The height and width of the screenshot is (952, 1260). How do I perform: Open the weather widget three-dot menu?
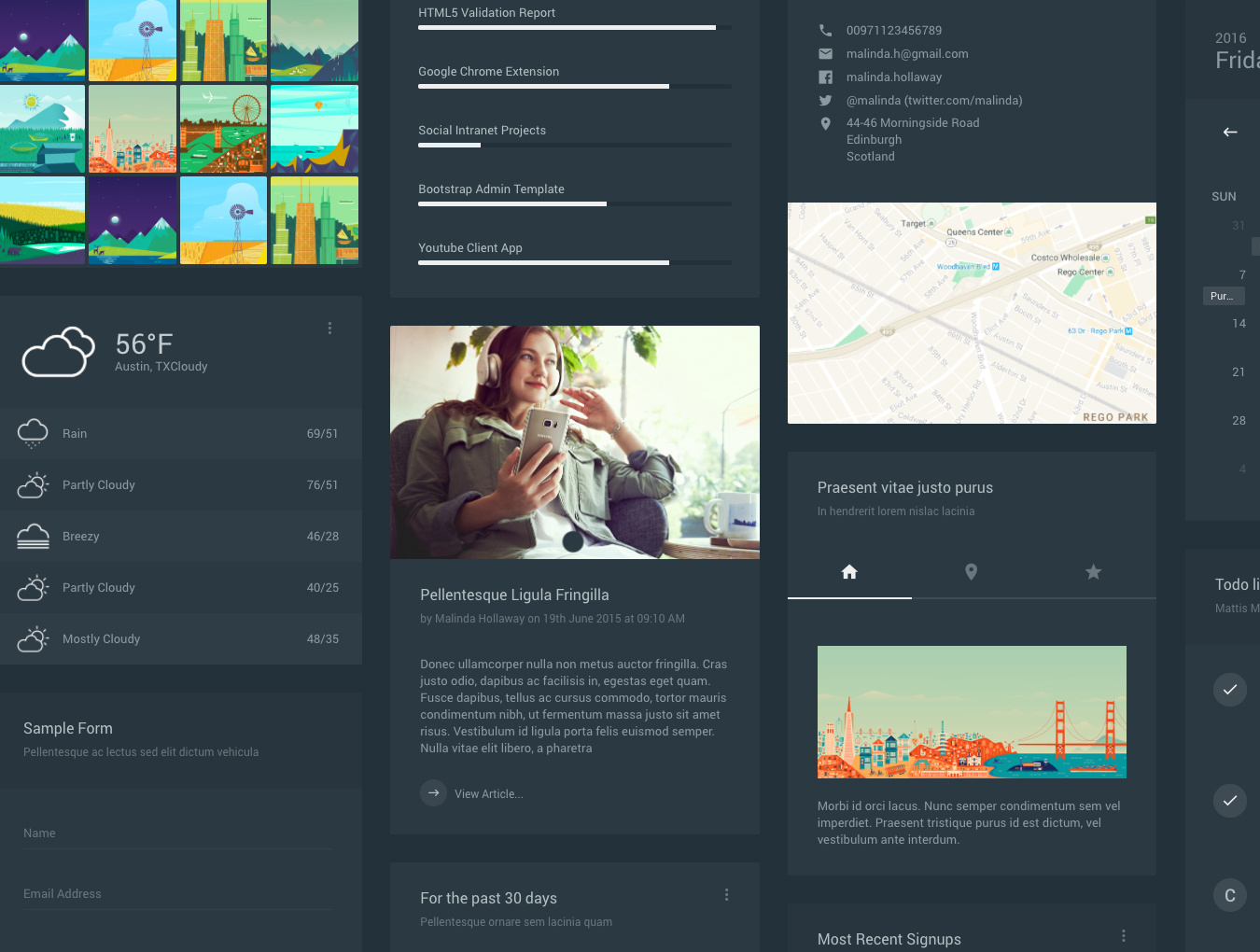tap(329, 329)
